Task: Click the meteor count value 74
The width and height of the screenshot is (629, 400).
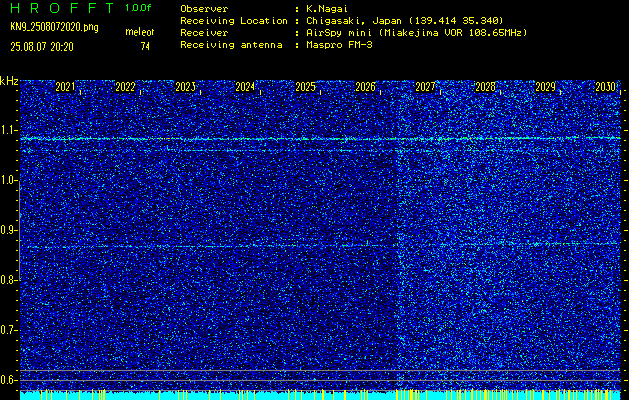Action: pyautogui.click(x=145, y=47)
